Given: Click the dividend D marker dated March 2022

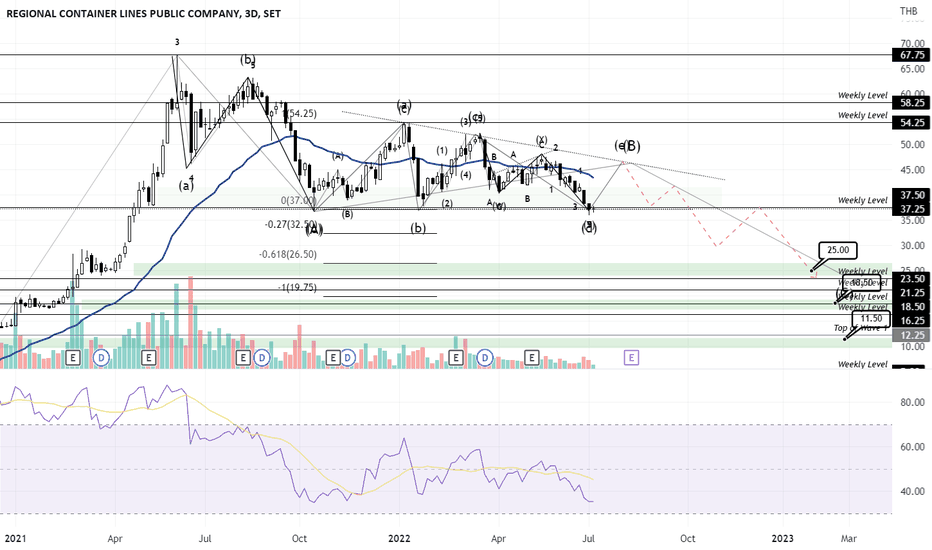Looking at the screenshot, I should (486, 357).
